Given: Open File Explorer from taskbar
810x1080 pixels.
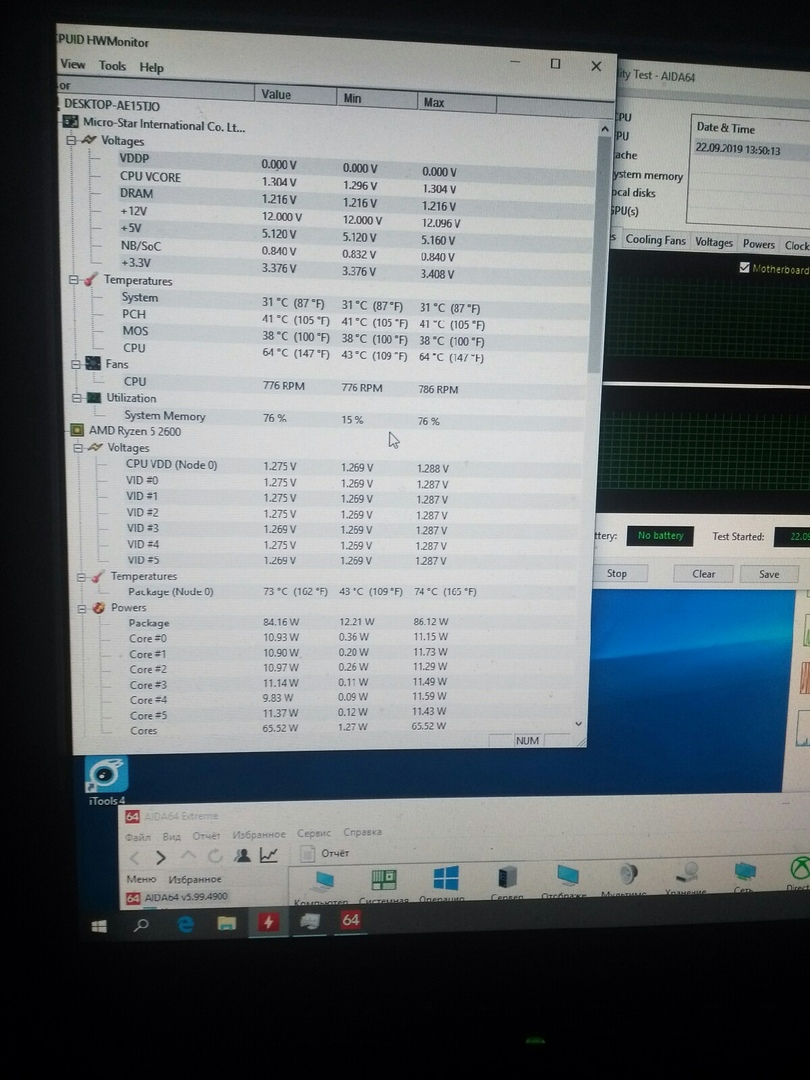Looking at the screenshot, I should point(227,923).
